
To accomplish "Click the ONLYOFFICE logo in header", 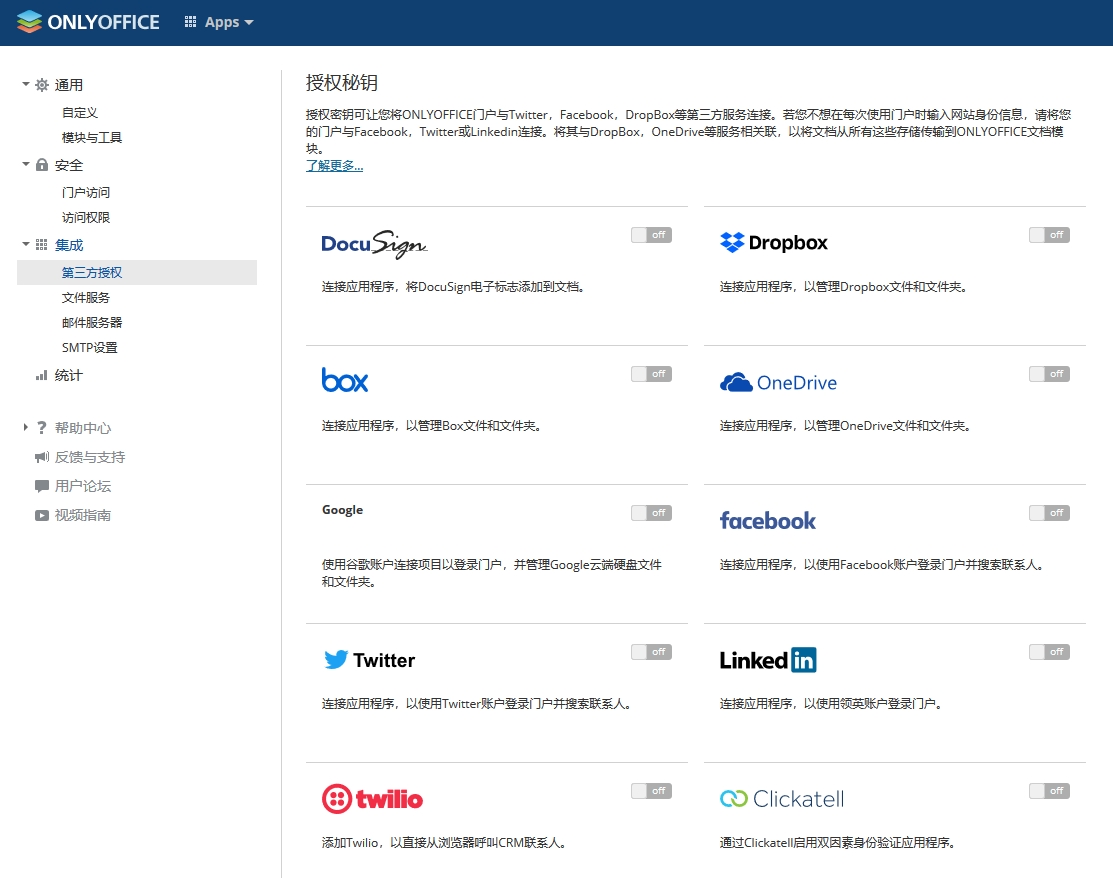I will [88, 22].
